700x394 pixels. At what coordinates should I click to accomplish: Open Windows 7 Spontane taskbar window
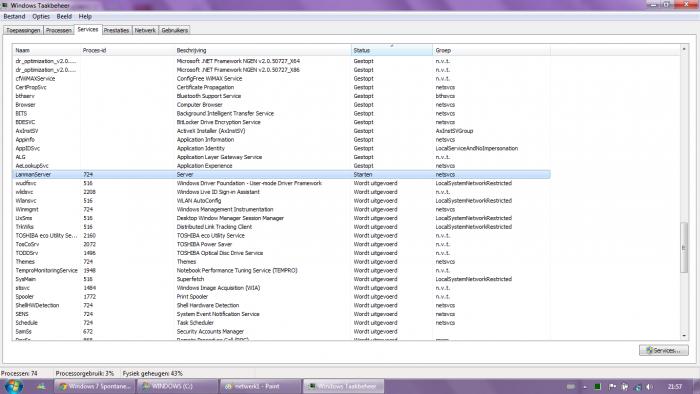[x=95, y=386]
